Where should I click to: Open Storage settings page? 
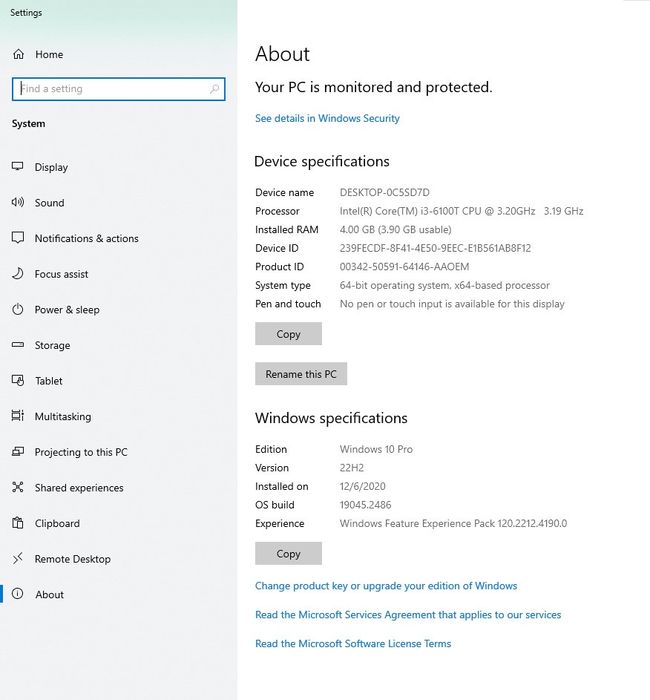(52, 346)
